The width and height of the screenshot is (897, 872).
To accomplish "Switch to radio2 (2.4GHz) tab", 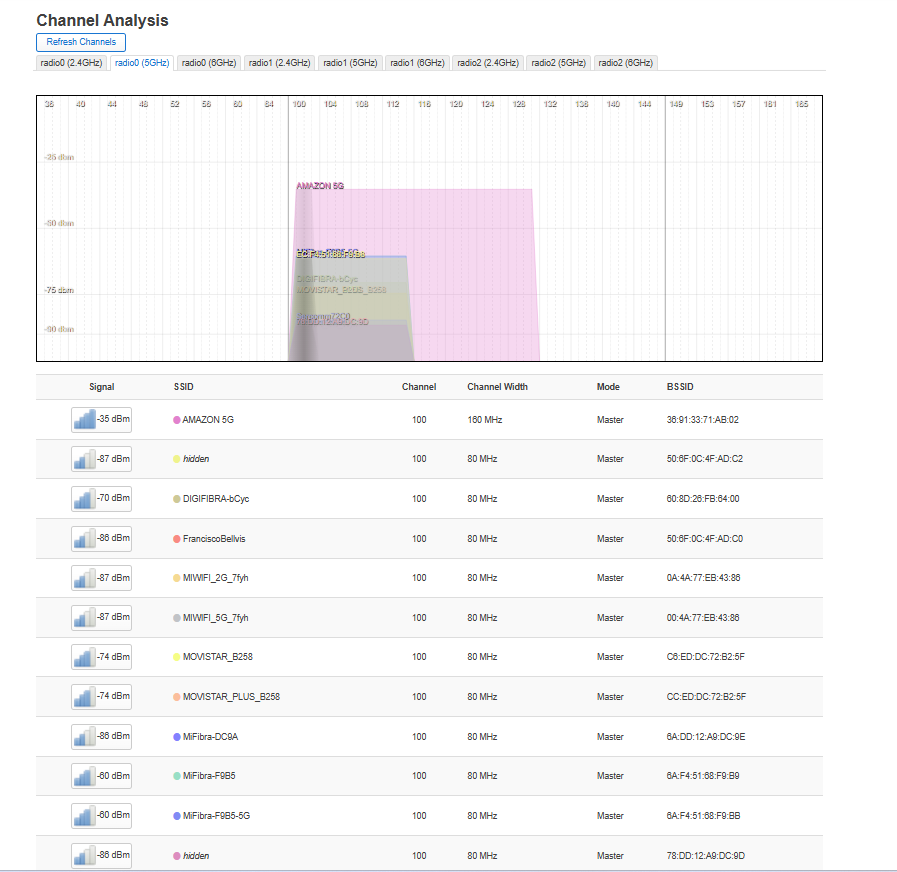I will (488, 63).
